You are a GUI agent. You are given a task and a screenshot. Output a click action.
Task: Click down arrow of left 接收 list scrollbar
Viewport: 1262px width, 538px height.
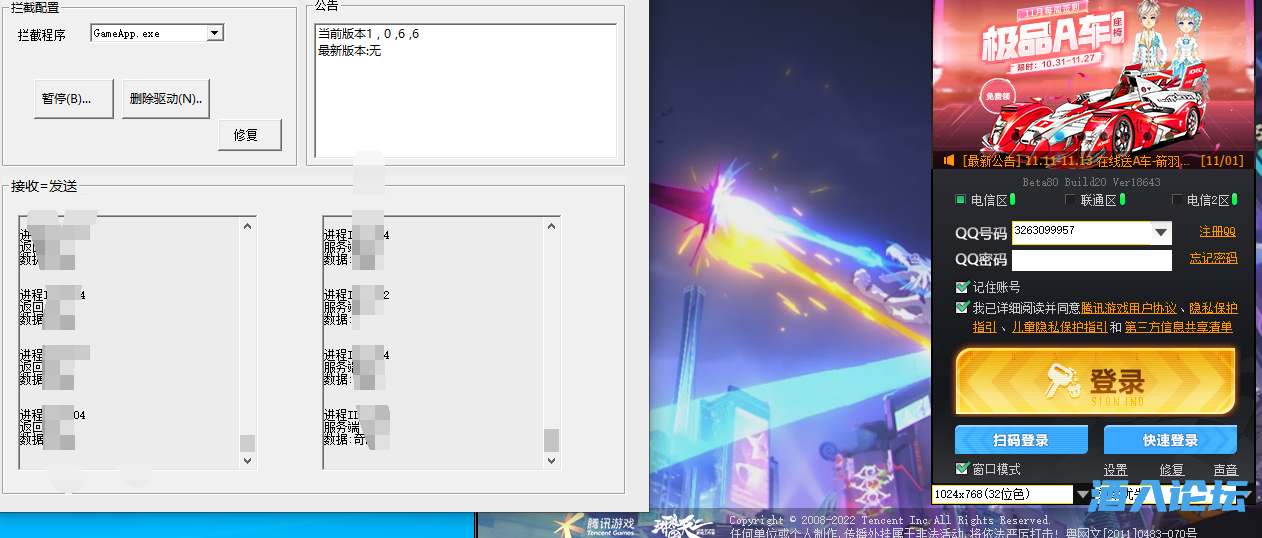[x=248, y=461]
